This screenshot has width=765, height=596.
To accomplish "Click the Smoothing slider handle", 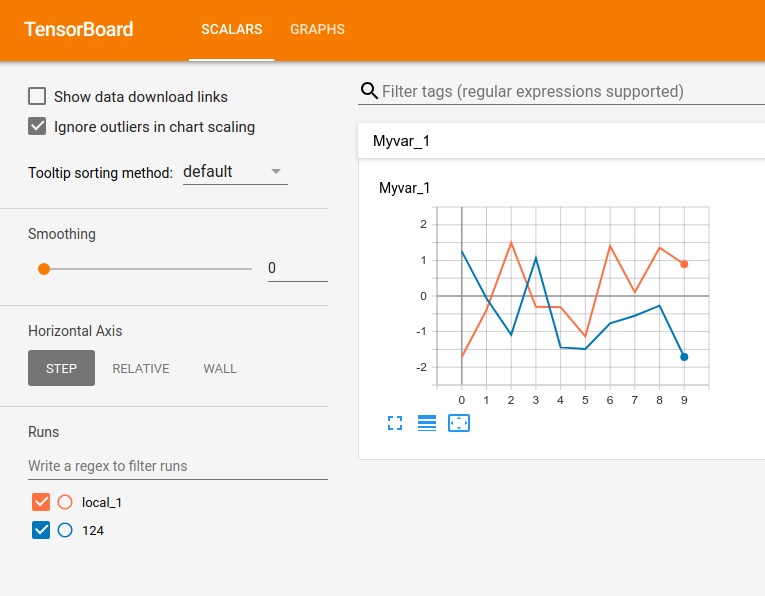I will click(x=44, y=269).
